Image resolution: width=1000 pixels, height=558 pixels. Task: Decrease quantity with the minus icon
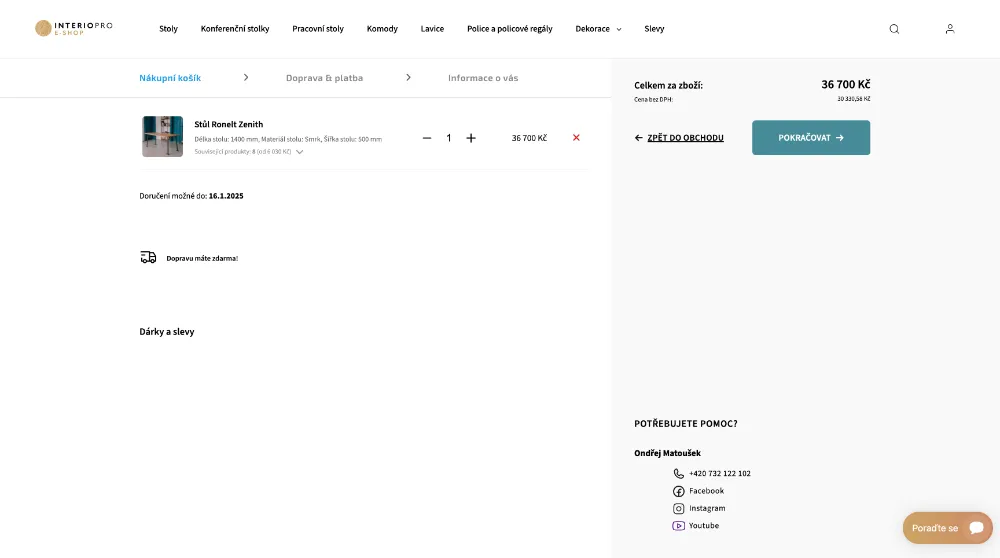427,138
